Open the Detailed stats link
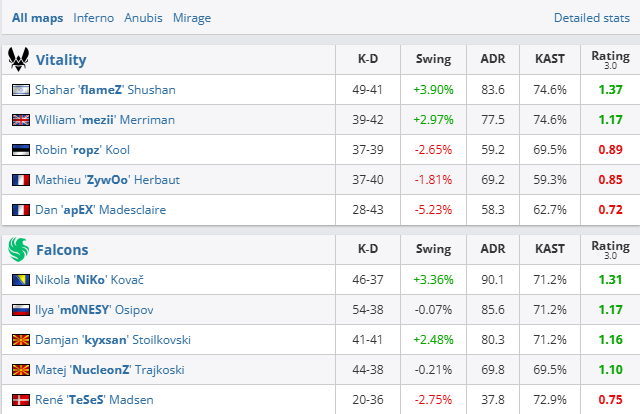This screenshot has width=640, height=414. [x=591, y=18]
